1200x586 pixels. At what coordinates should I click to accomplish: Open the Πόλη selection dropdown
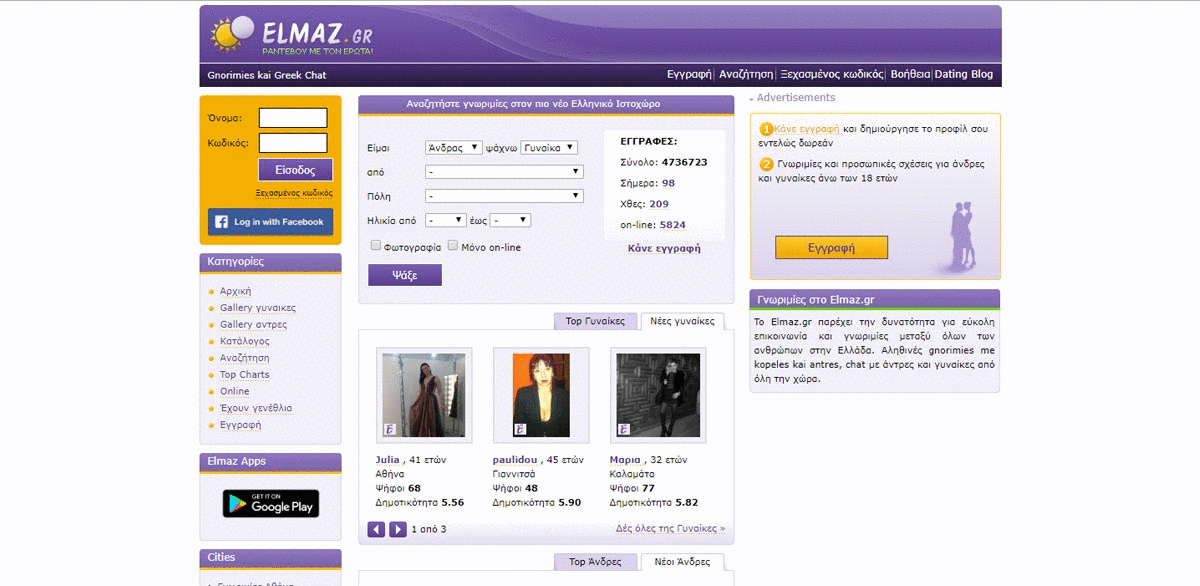(503, 195)
